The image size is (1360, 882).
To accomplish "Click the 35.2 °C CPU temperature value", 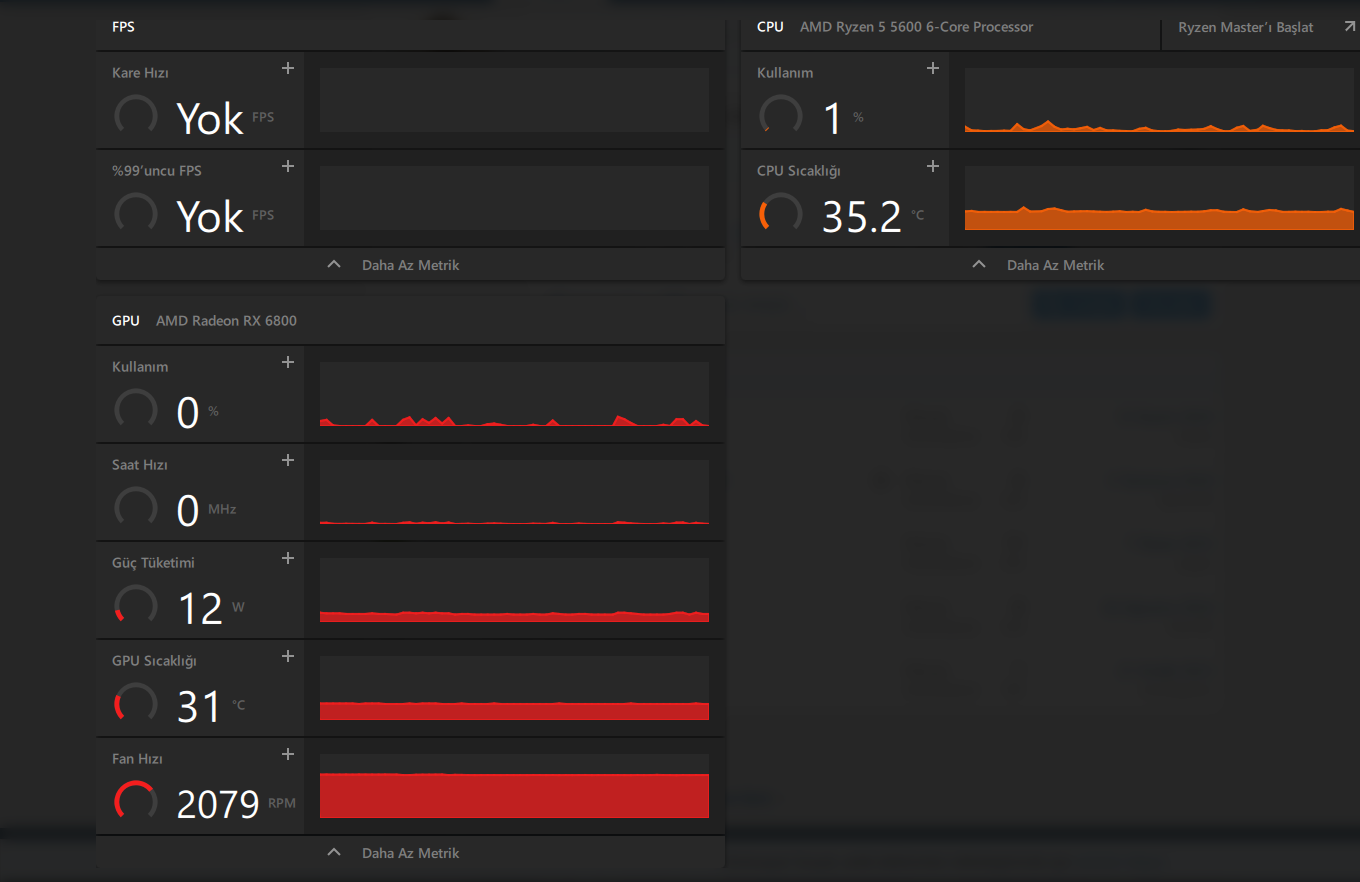I will 862,216.
